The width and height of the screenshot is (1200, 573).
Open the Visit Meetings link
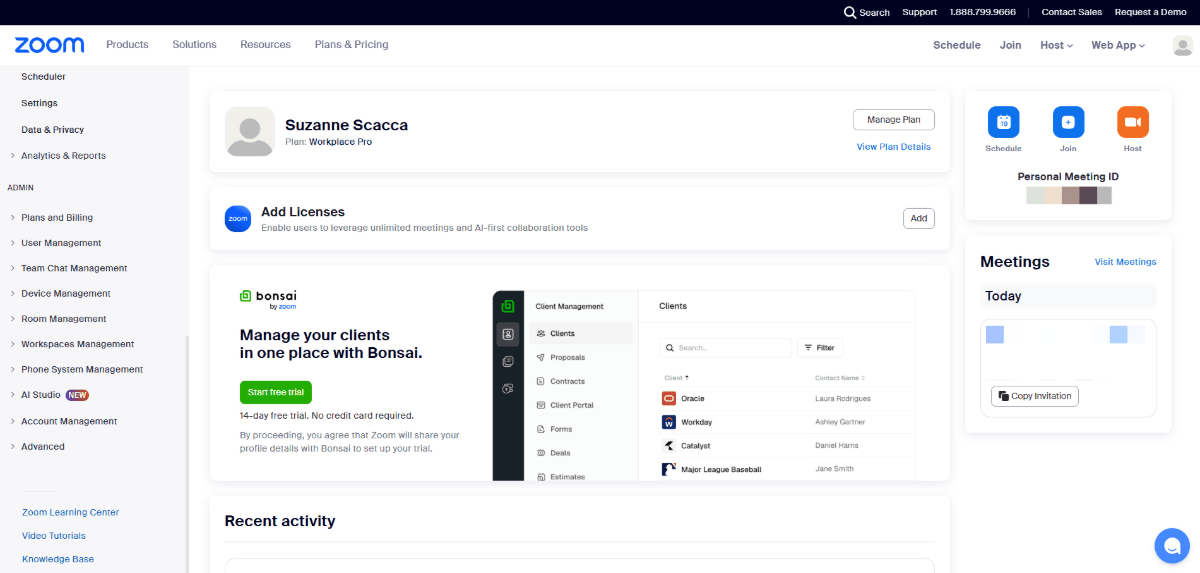coord(1125,262)
